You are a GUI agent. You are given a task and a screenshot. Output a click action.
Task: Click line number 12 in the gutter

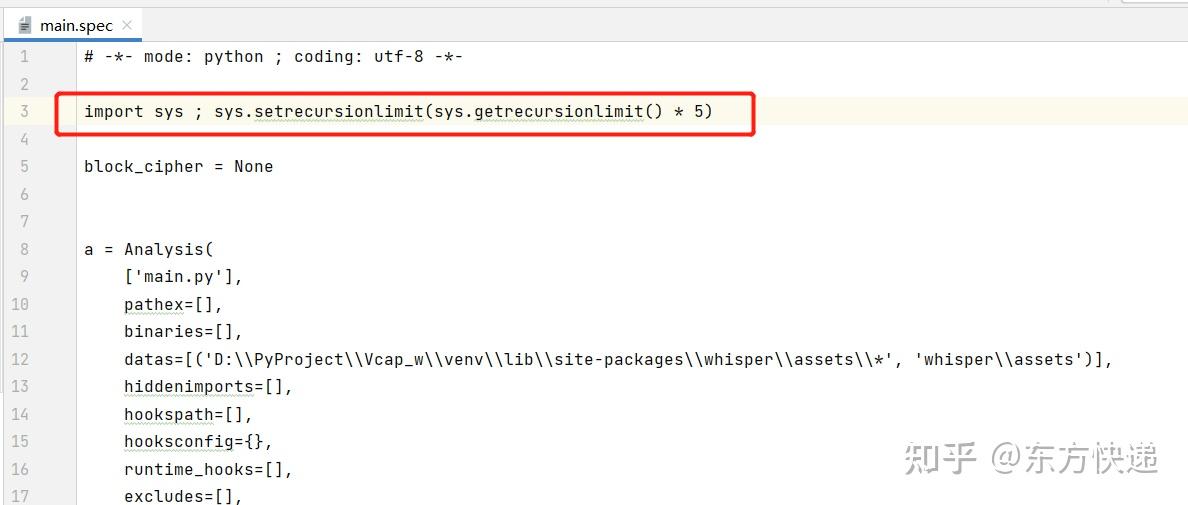20,359
